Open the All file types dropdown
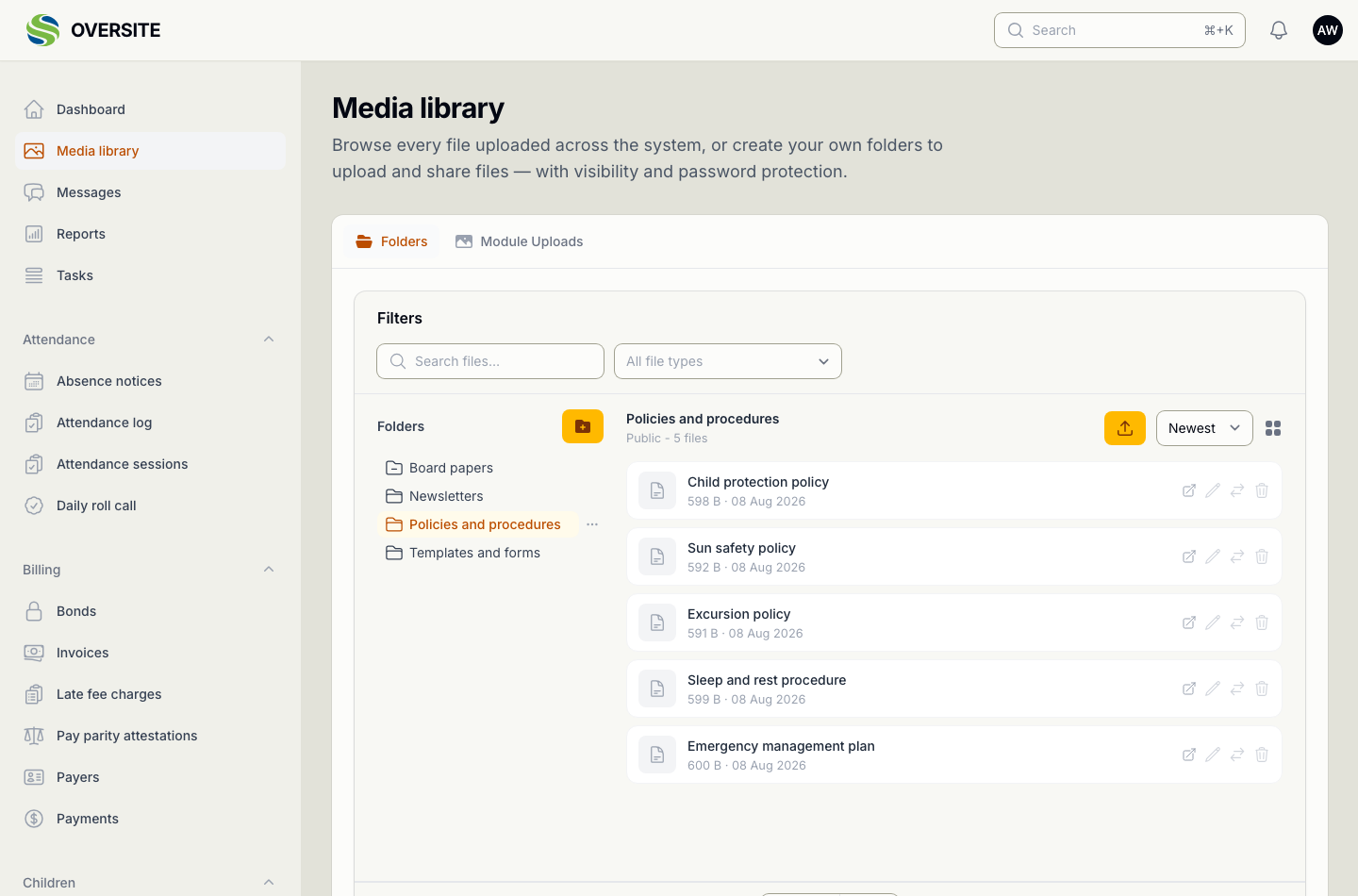Image resolution: width=1358 pixels, height=896 pixels. (x=728, y=361)
